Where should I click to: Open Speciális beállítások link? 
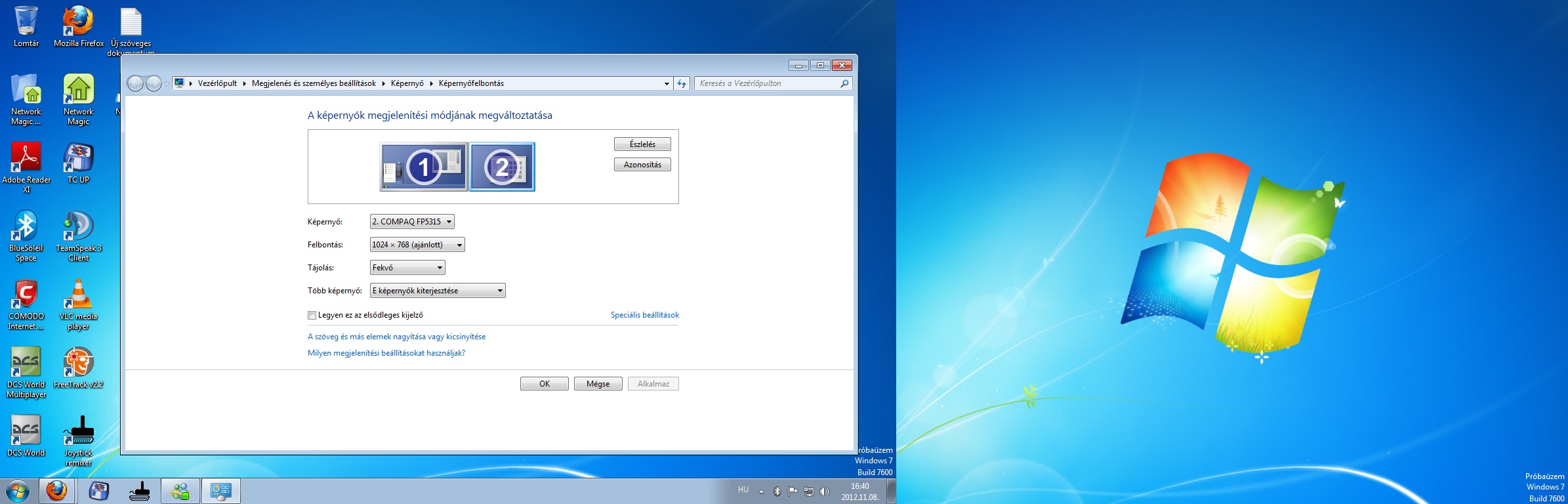[x=645, y=315]
